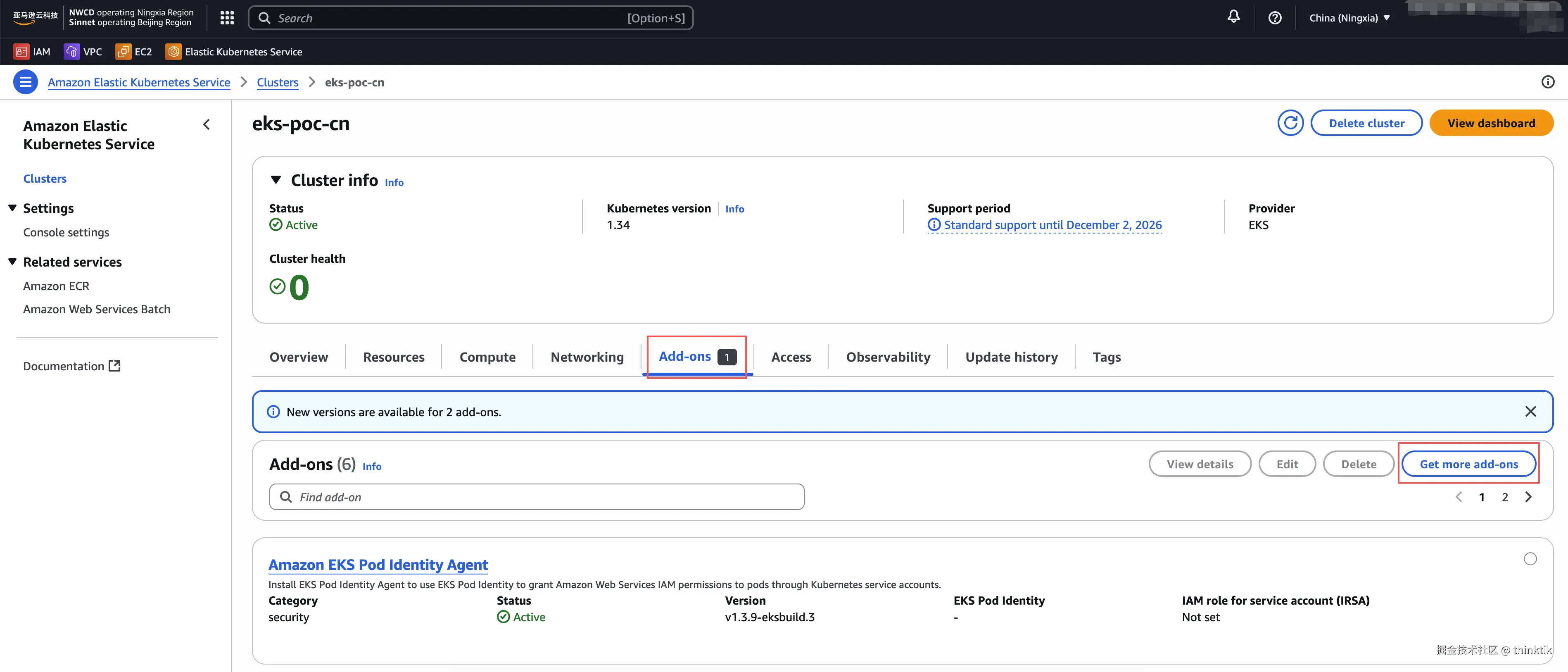
Task: Switch to the Networking tab
Action: (x=587, y=357)
